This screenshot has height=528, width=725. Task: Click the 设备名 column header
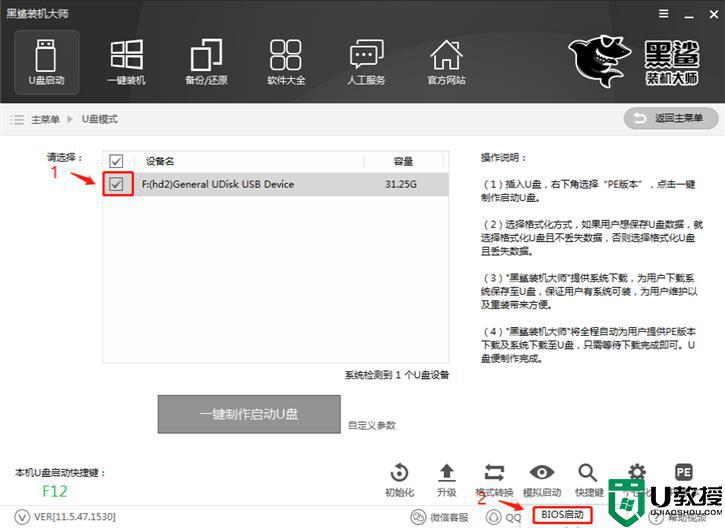160,161
